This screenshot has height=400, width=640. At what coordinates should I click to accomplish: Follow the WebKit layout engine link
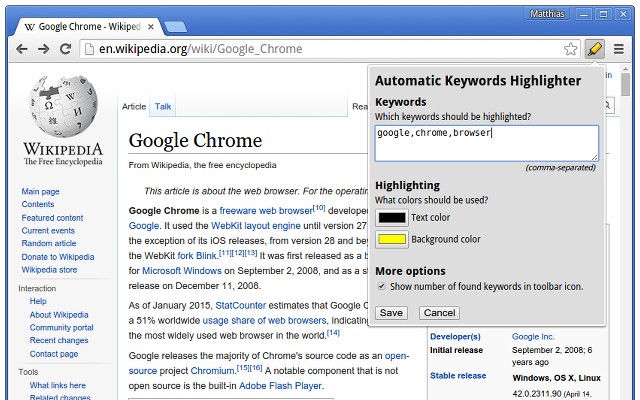click(x=256, y=226)
